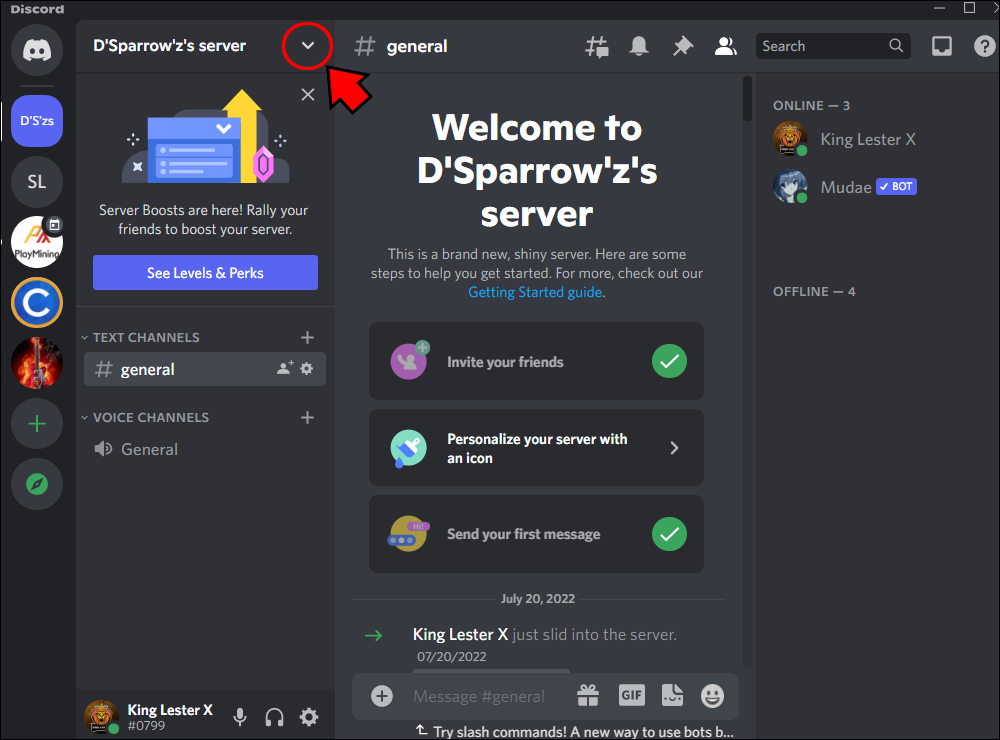Dismiss the Server Boosts banner
This screenshot has height=740, width=1000.
307,94
